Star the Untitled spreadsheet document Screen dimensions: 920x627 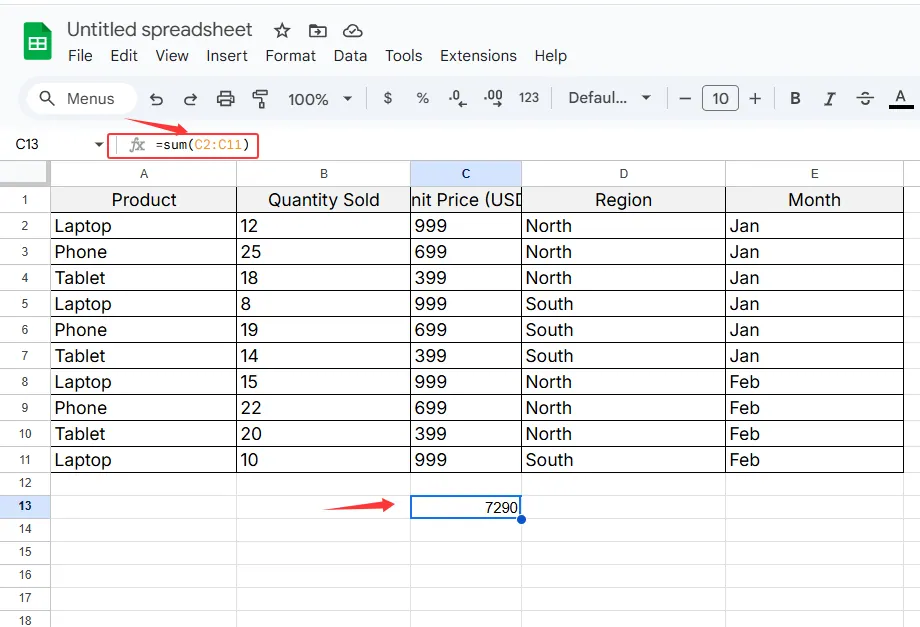pyautogui.click(x=282, y=31)
